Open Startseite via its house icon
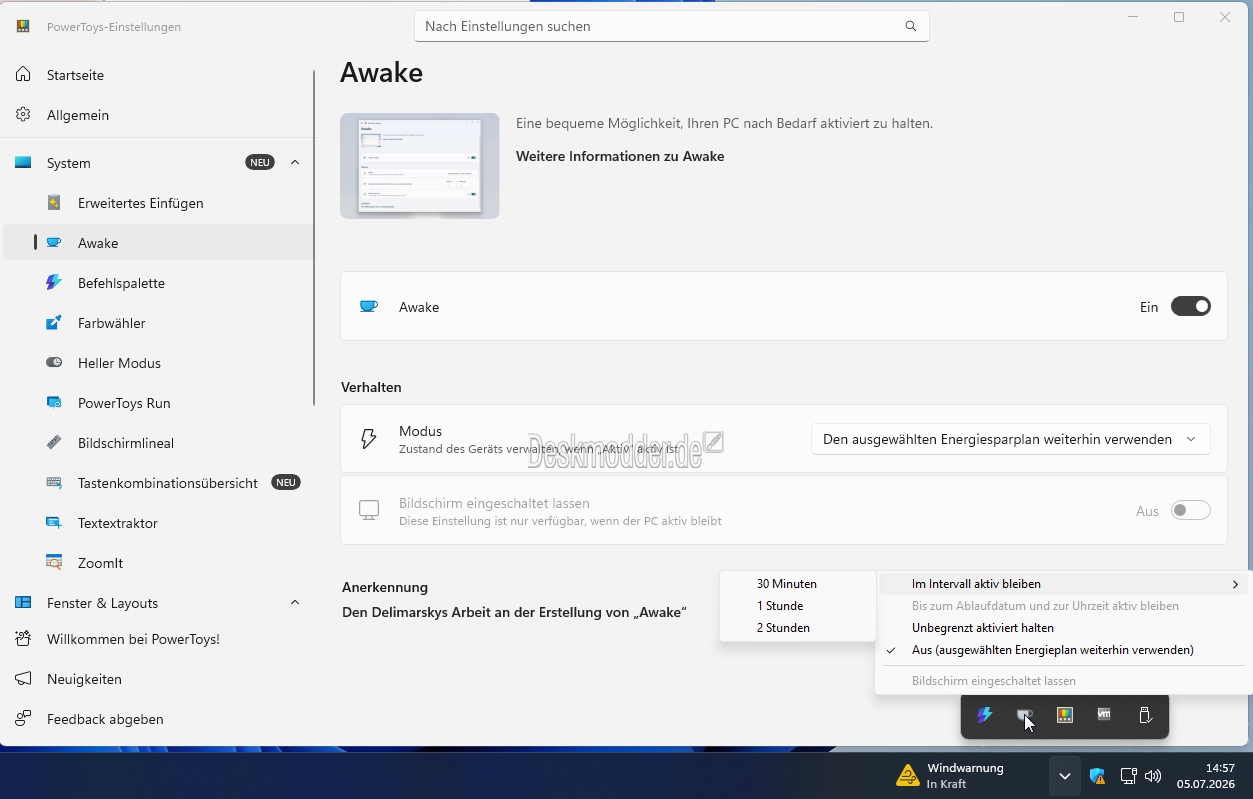Viewport: 1253px width, 799px height. [x=23, y=75]
